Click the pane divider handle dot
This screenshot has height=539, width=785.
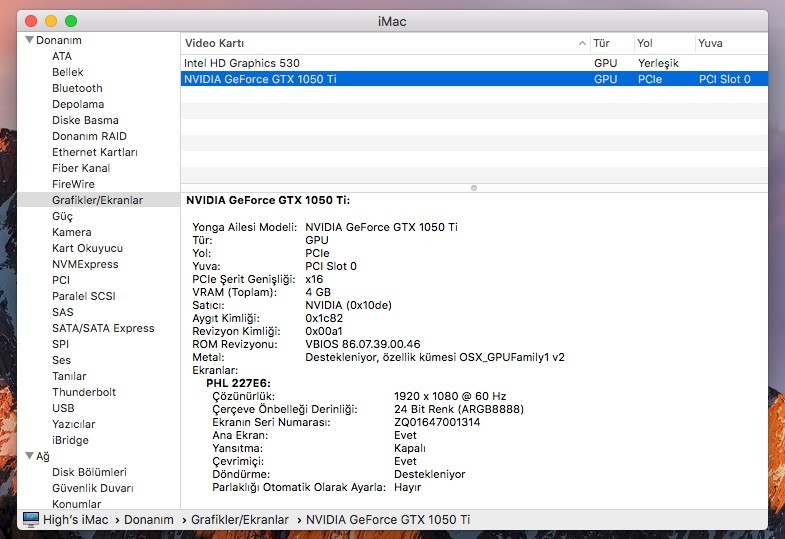(x=474, y=187)
